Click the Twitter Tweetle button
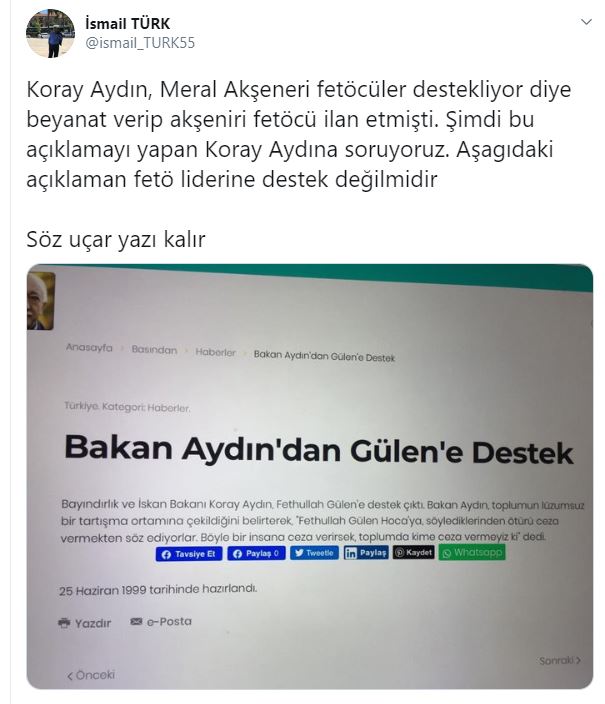Screen dimensions: 605x704 point(314,553)
